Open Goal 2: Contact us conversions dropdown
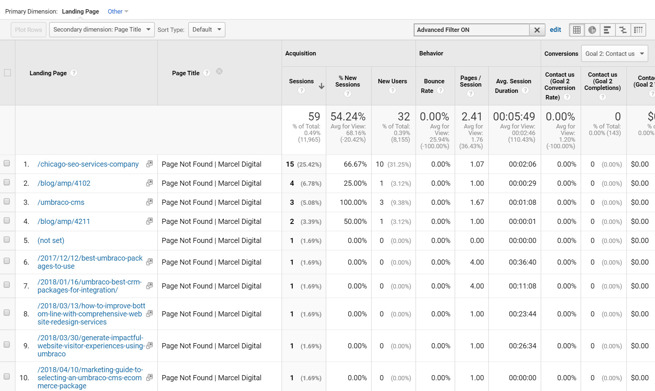Image resolution: width=655 pixels, height=391 pixels. [x=614, y=53]
